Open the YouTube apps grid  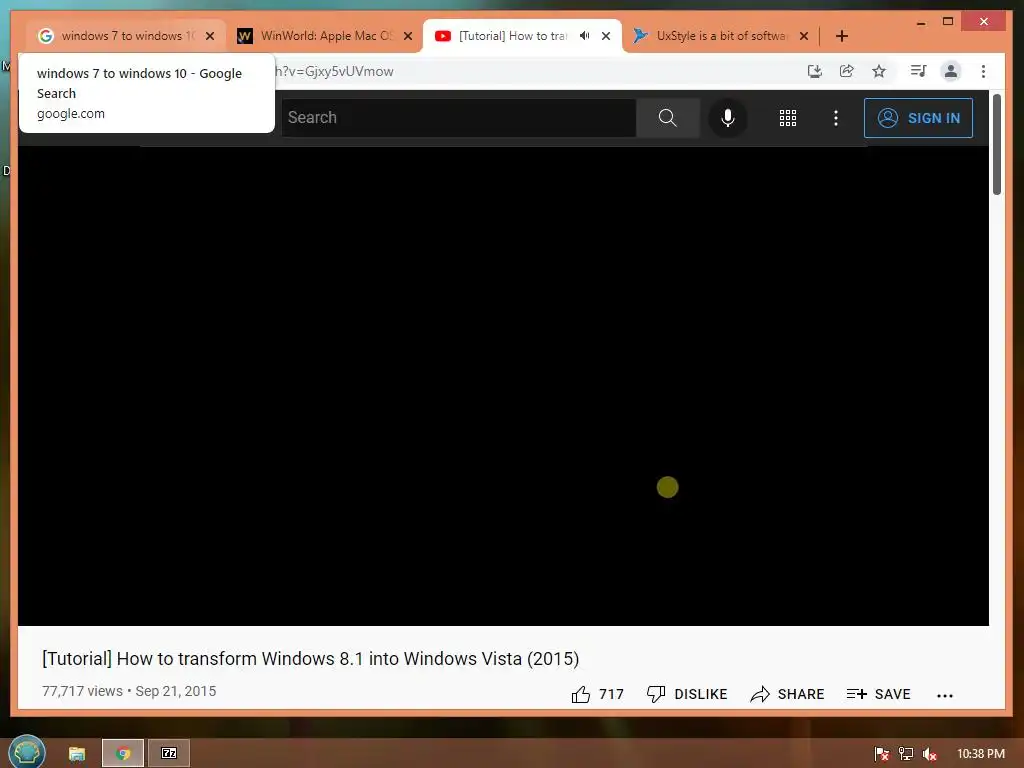pyautogui.click(x=788, y=118)
